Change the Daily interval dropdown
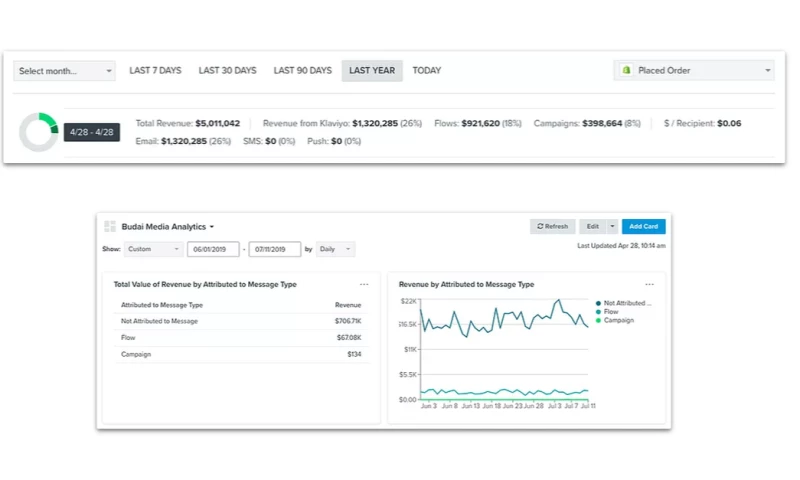 pos(335,249)
